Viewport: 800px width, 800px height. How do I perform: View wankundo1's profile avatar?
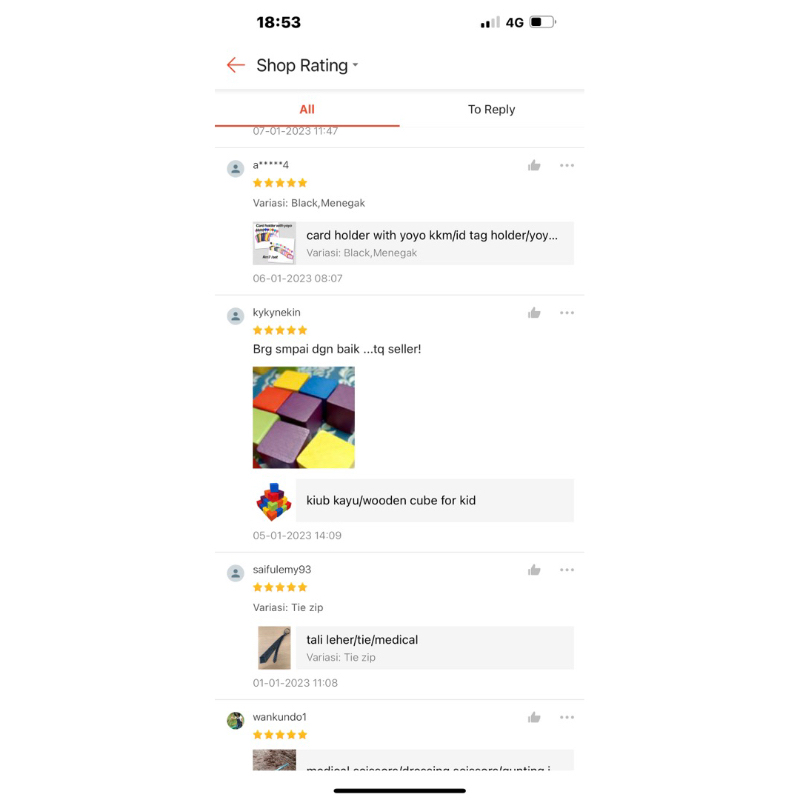[x=235, y=720]
